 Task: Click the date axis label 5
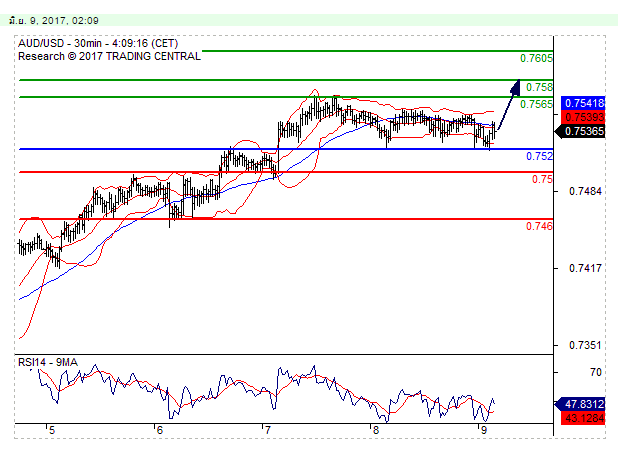pos(52,430)
